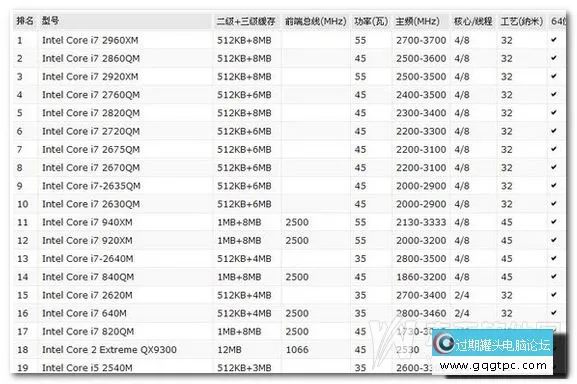Click the 64-bit checkmark in i7 2720QM row
Viewport: 577px width, 384px height.
[554, 130]
